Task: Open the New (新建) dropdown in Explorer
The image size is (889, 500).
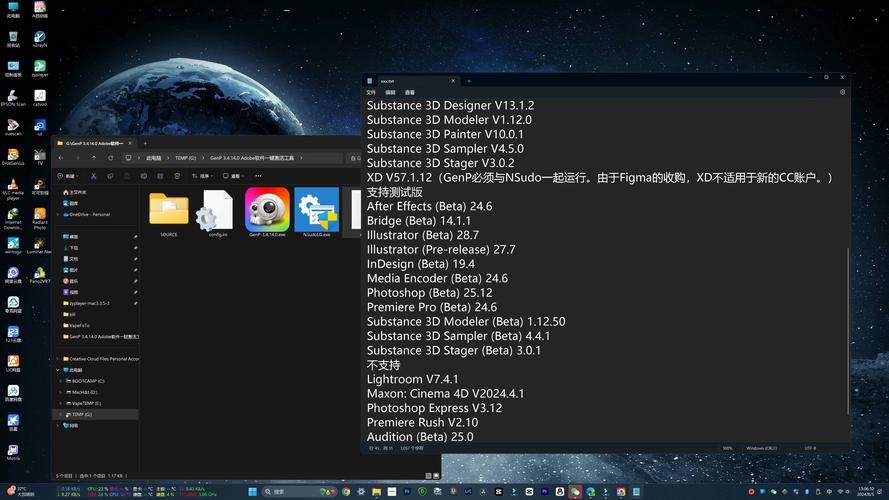Action: (x=67, y=176)
